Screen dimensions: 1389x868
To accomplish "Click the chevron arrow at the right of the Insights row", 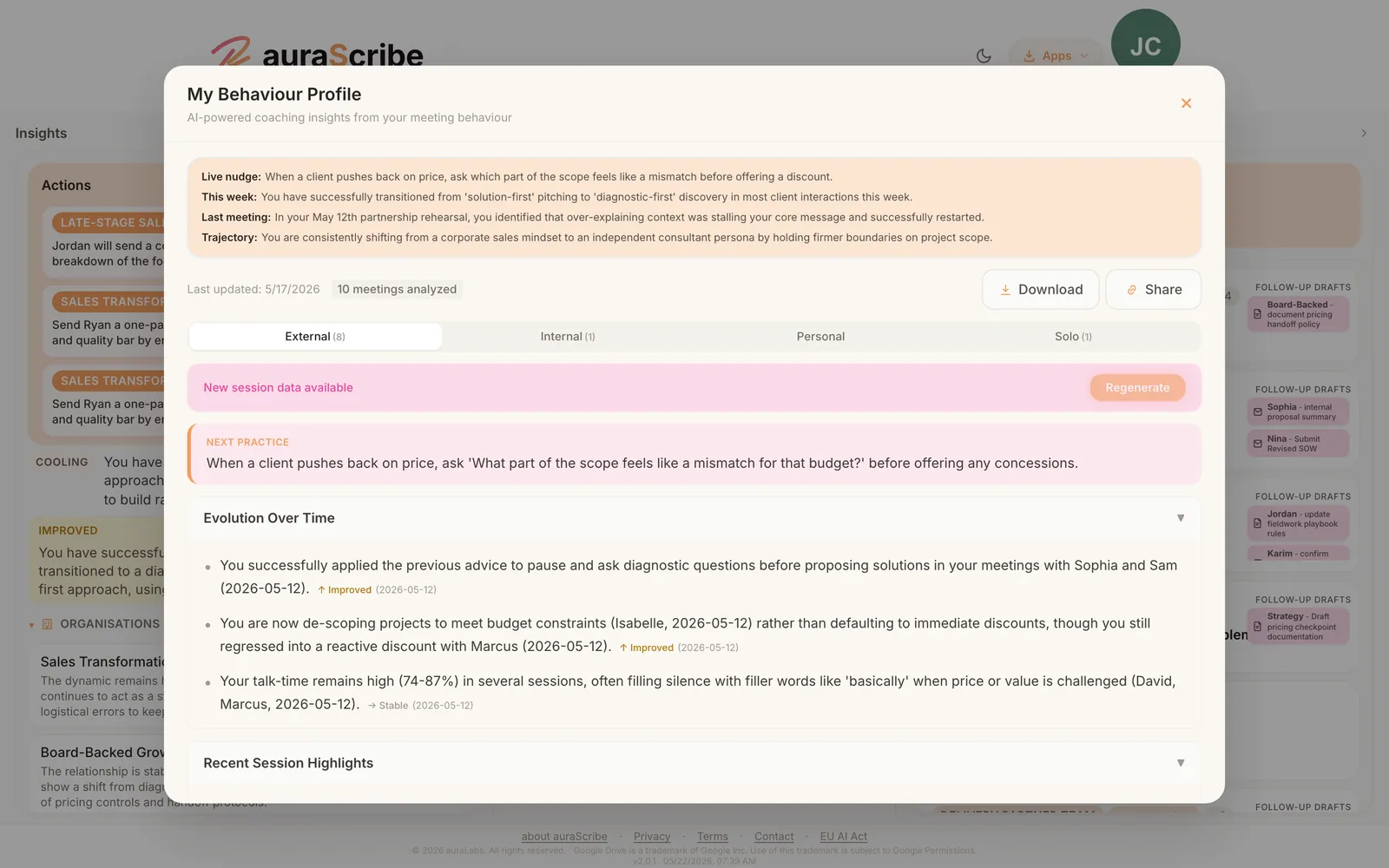I will coord(1364,133).
